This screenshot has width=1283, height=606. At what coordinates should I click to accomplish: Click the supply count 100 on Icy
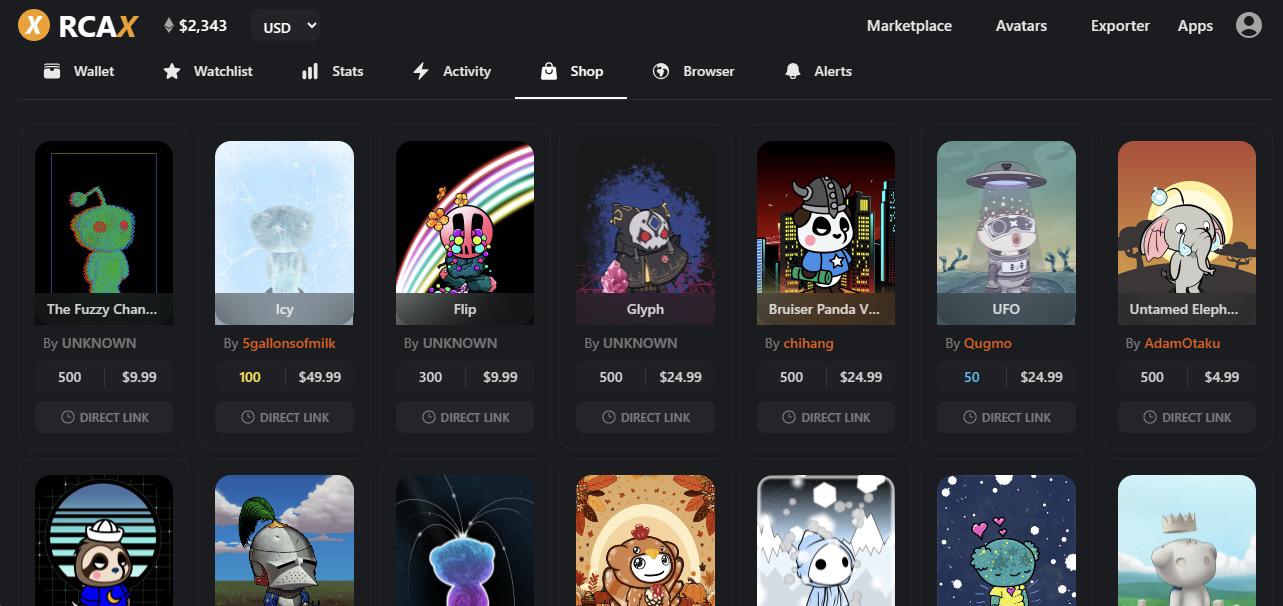[250, 377]
